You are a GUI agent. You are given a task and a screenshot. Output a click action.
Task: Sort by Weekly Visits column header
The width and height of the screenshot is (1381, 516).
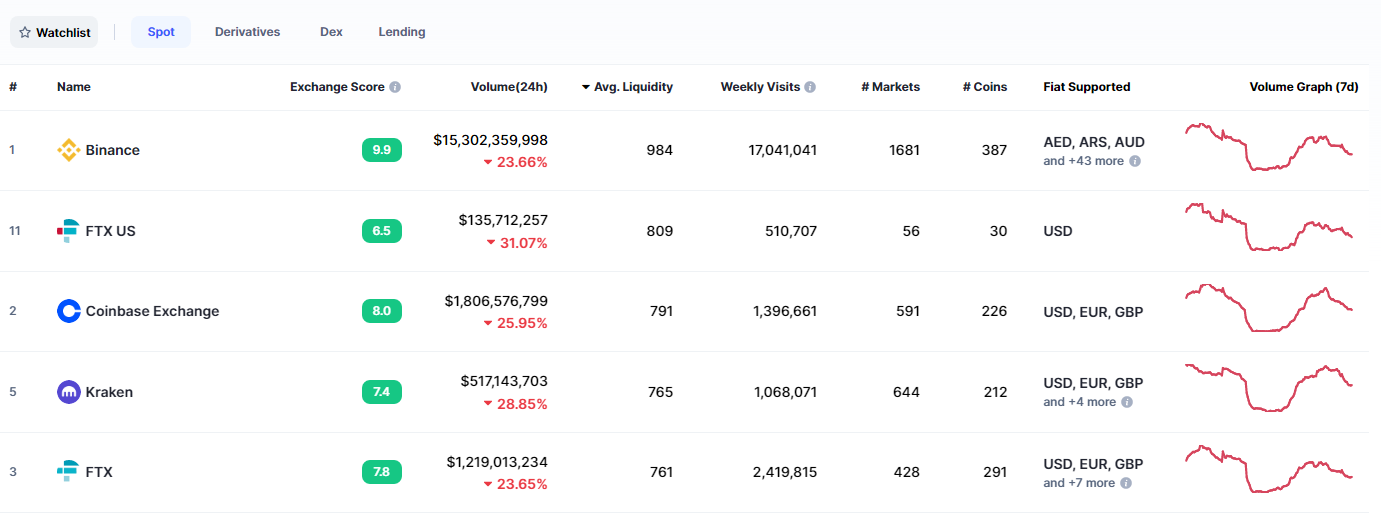click(x=760, y=87)
